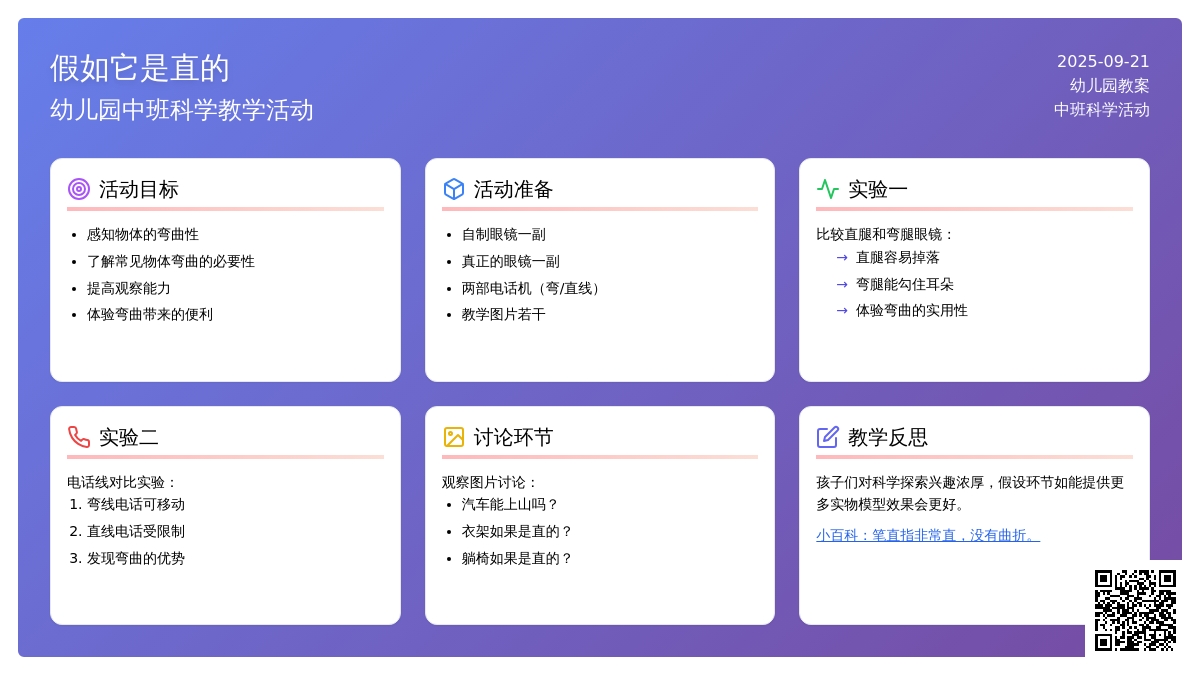
Task: Click the box icon beside 活动准备
Action: click(454, 189)
